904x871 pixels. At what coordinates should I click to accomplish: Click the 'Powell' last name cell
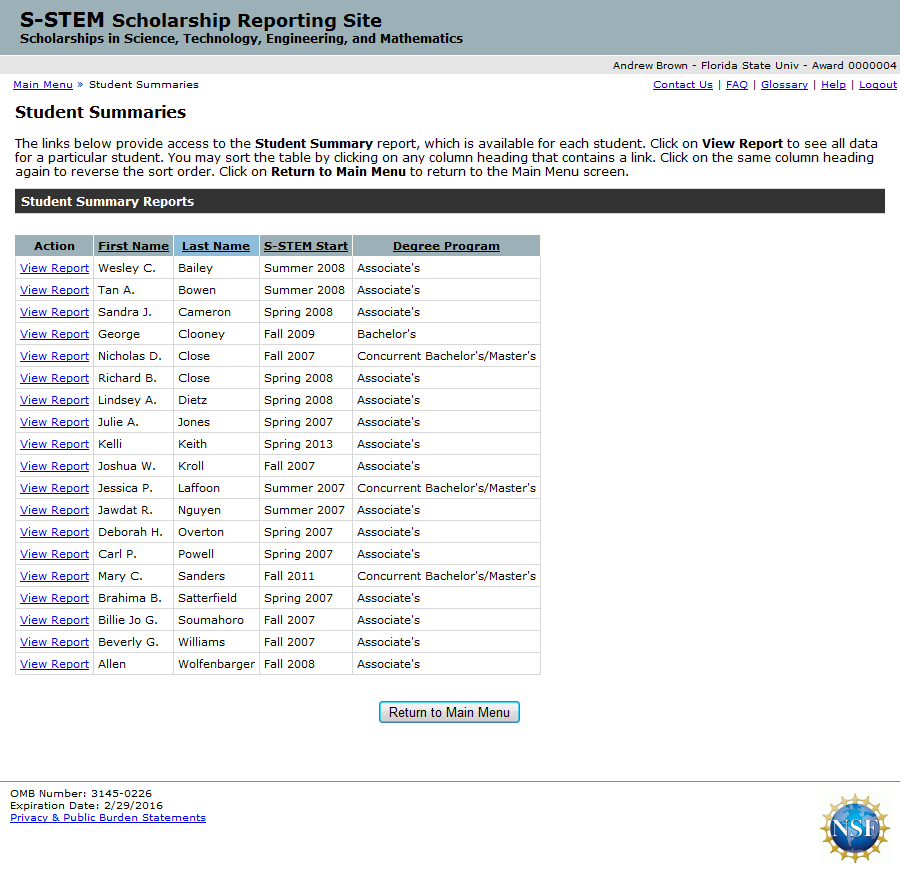[x=216, y=554]
